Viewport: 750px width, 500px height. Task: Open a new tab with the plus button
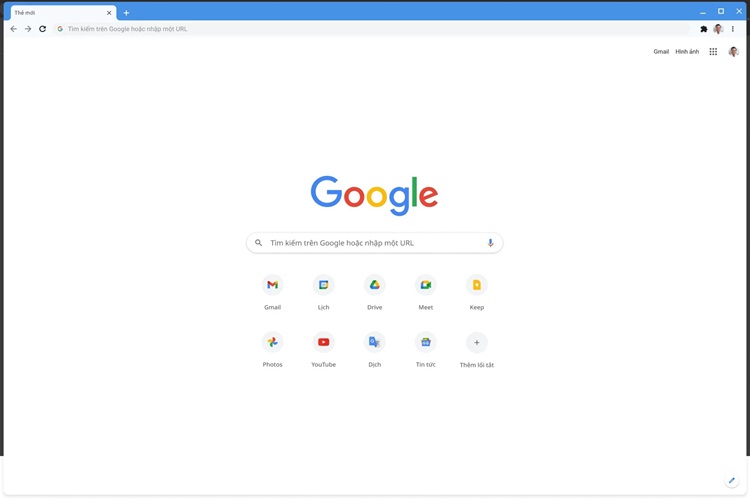tap(126, 13)
